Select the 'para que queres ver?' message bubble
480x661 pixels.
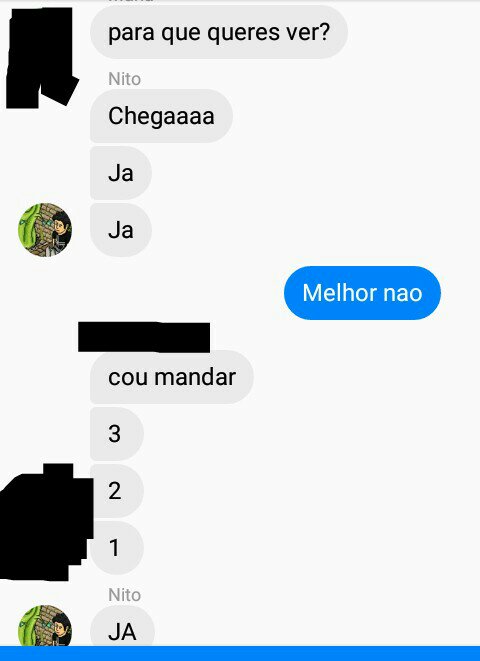pyautogui.click(x=219, y=32)
